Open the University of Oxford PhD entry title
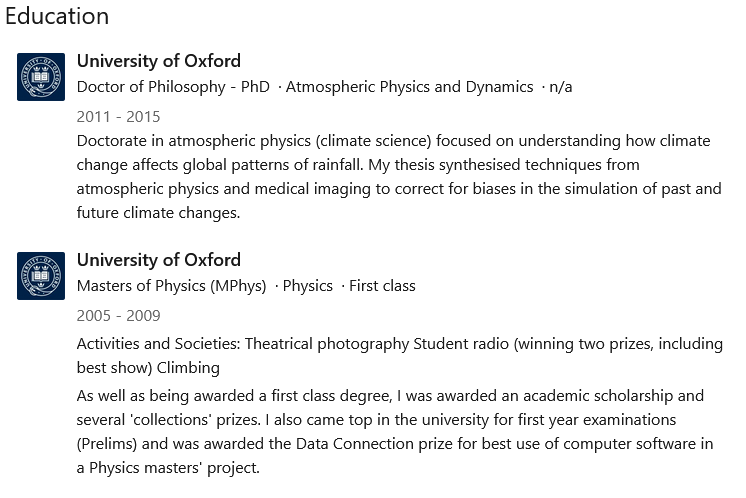 (159, 61)
